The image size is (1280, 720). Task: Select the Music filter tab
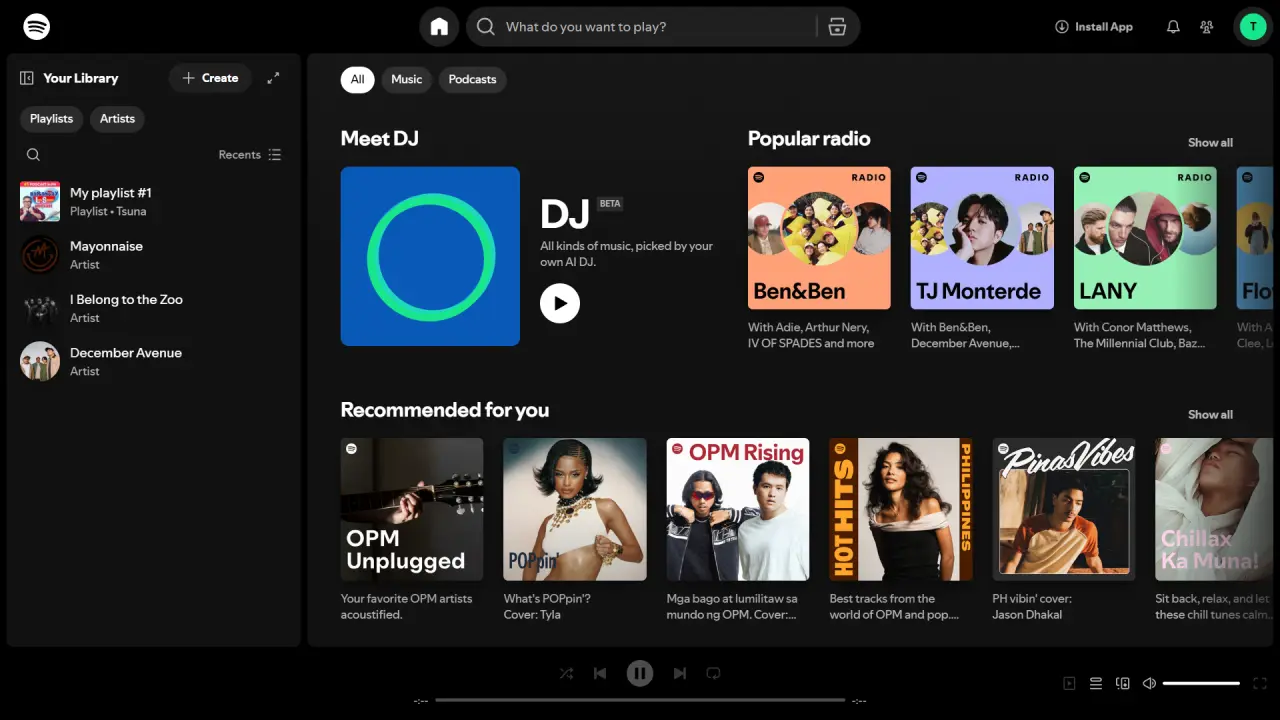tap(406, 80)
